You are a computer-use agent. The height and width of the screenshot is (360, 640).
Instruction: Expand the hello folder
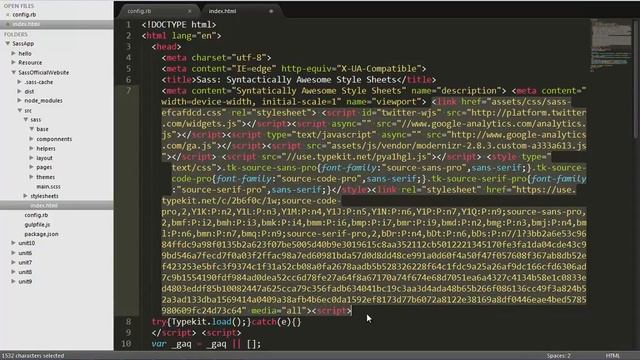point(13,53)
